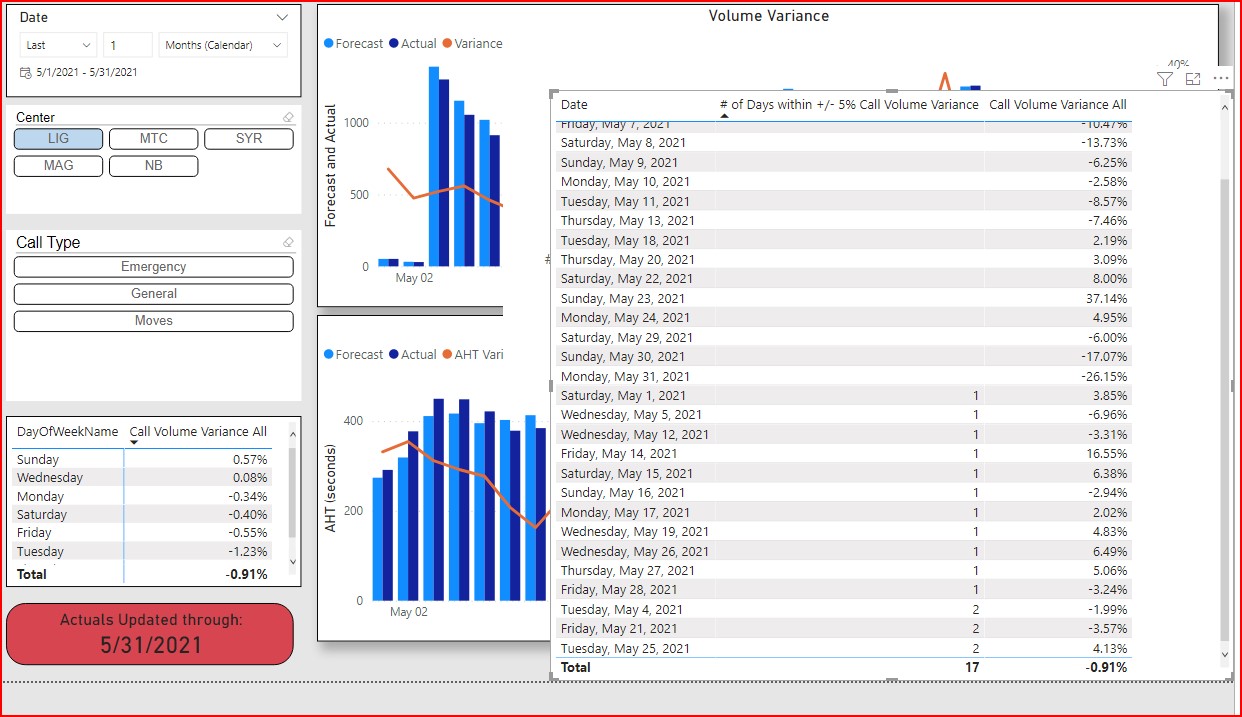Open the Last relative date dropdown
The image size is (1242, 717).
[x=59, y=45]
